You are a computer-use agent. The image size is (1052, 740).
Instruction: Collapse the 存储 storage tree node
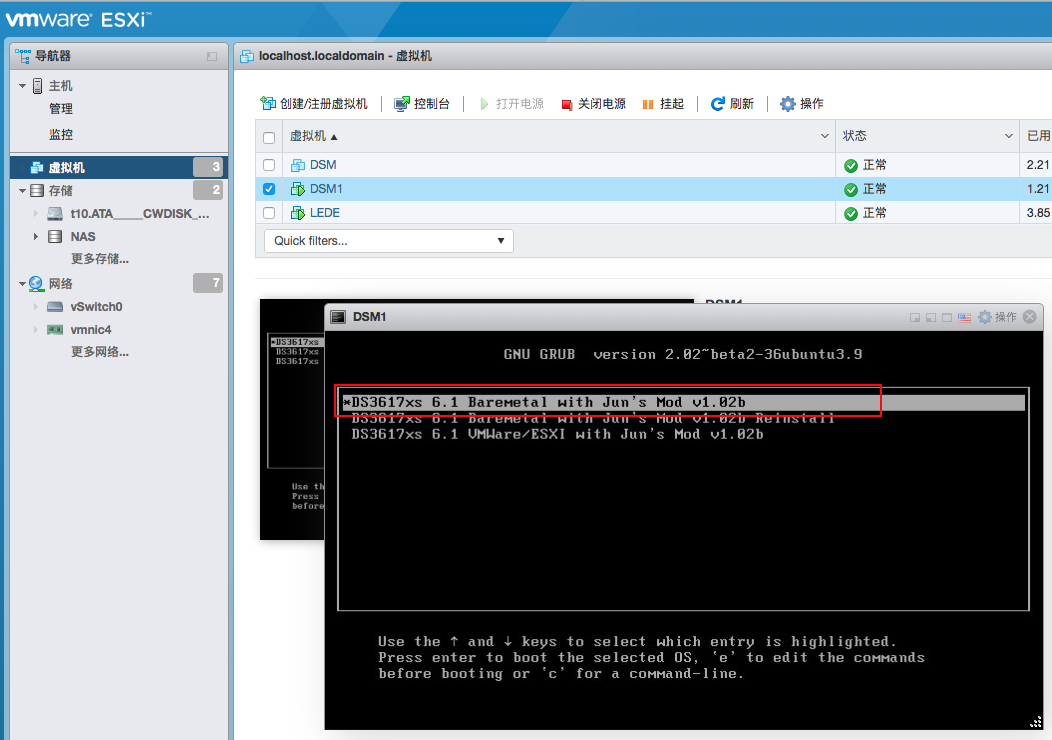[22, 191]
